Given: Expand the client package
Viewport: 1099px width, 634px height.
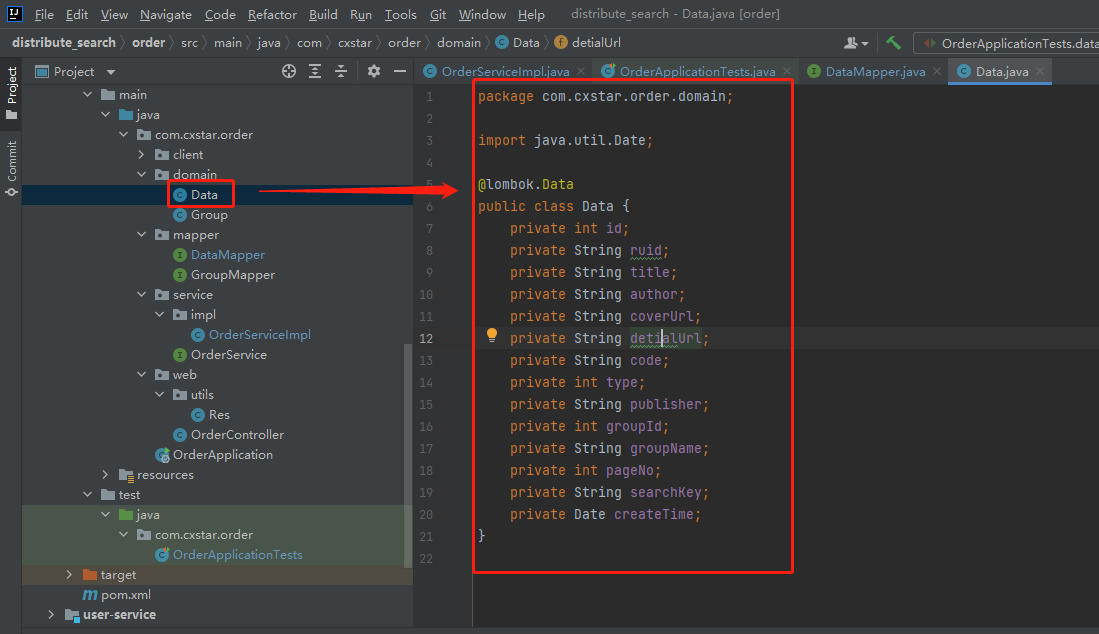Looking at the screenshot, I should pyautogui.click(x=142, y=155).
